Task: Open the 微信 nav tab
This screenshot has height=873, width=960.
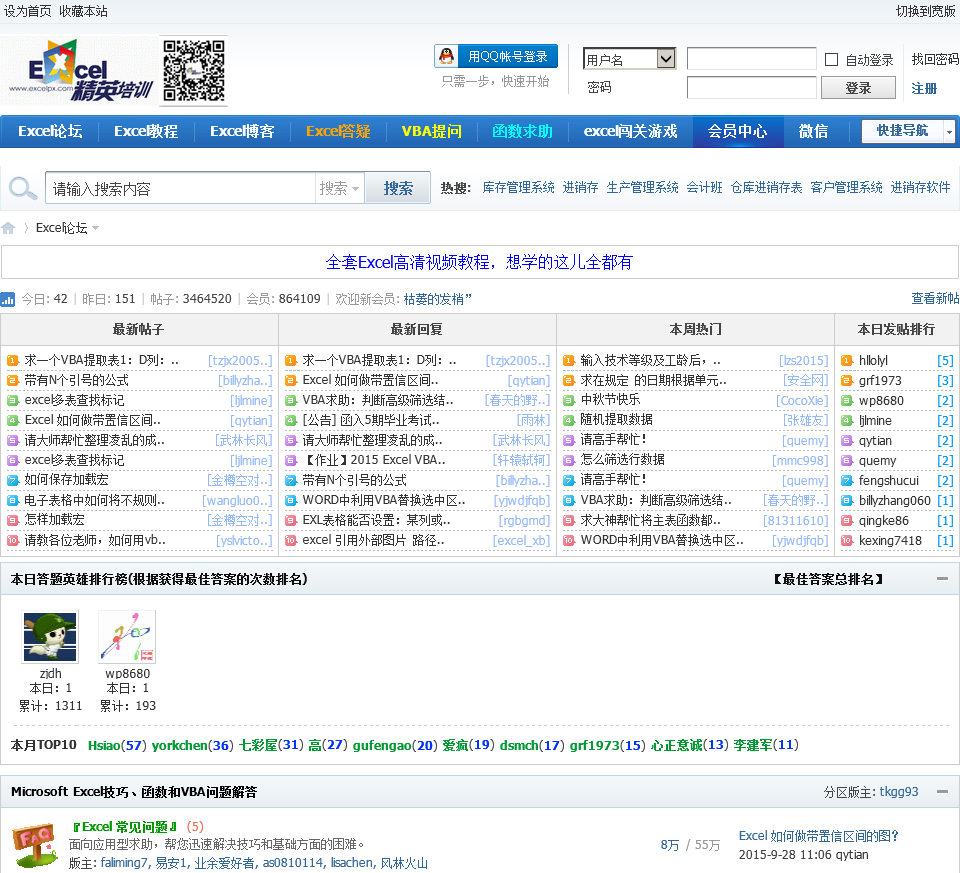Action: [813, 131]
